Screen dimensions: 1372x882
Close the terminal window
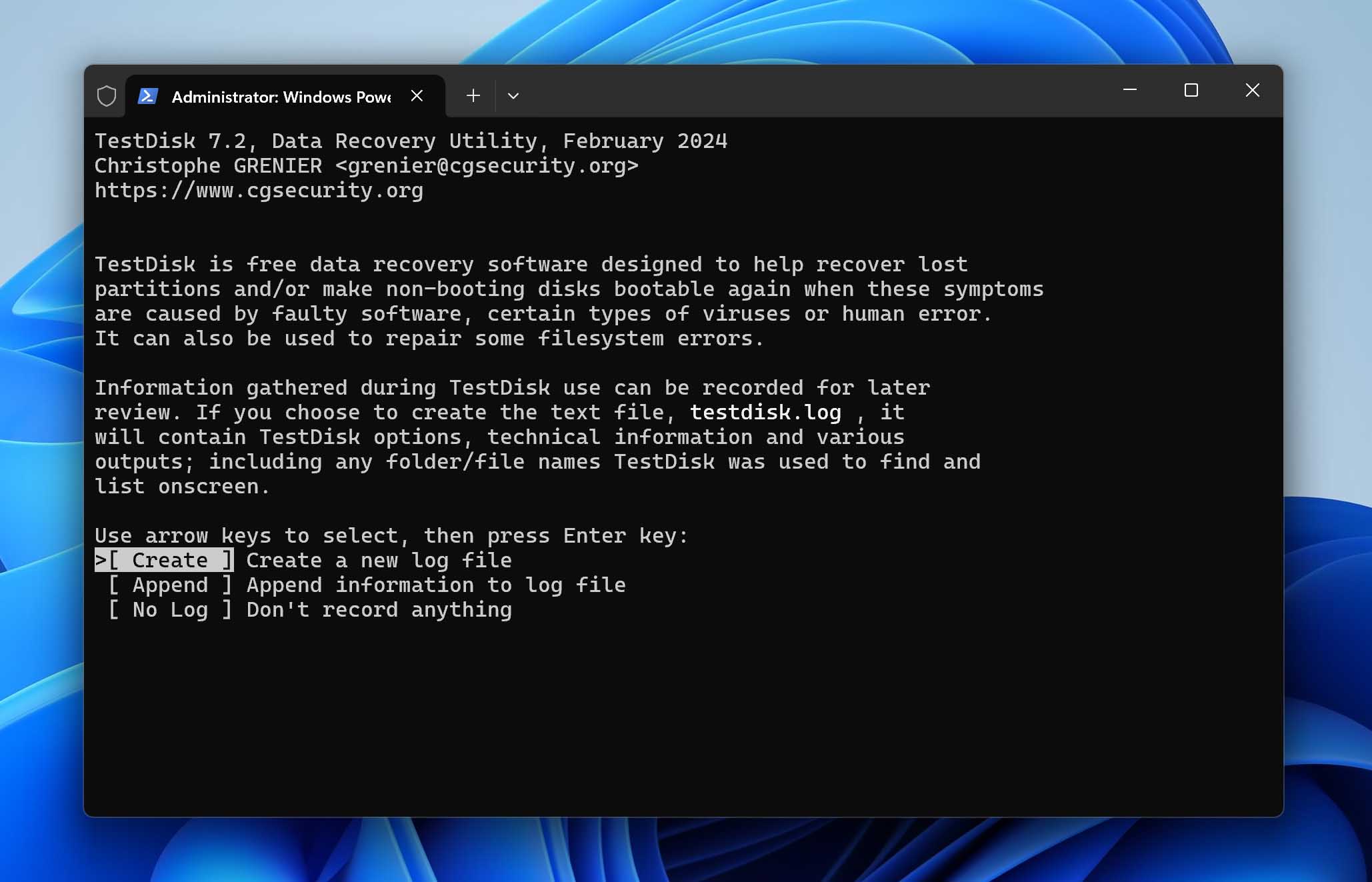pos(1253,90)
